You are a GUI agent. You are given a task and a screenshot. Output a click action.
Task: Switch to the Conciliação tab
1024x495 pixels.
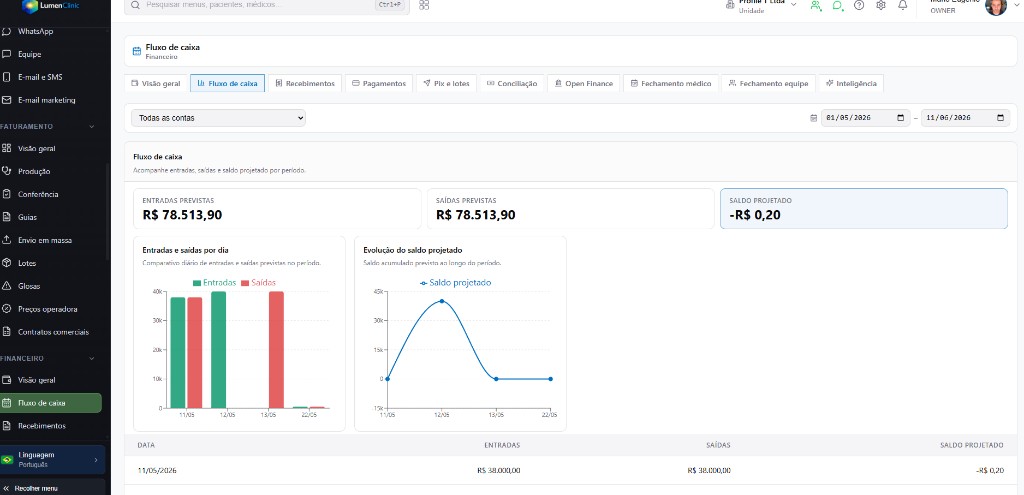point(512,84)
